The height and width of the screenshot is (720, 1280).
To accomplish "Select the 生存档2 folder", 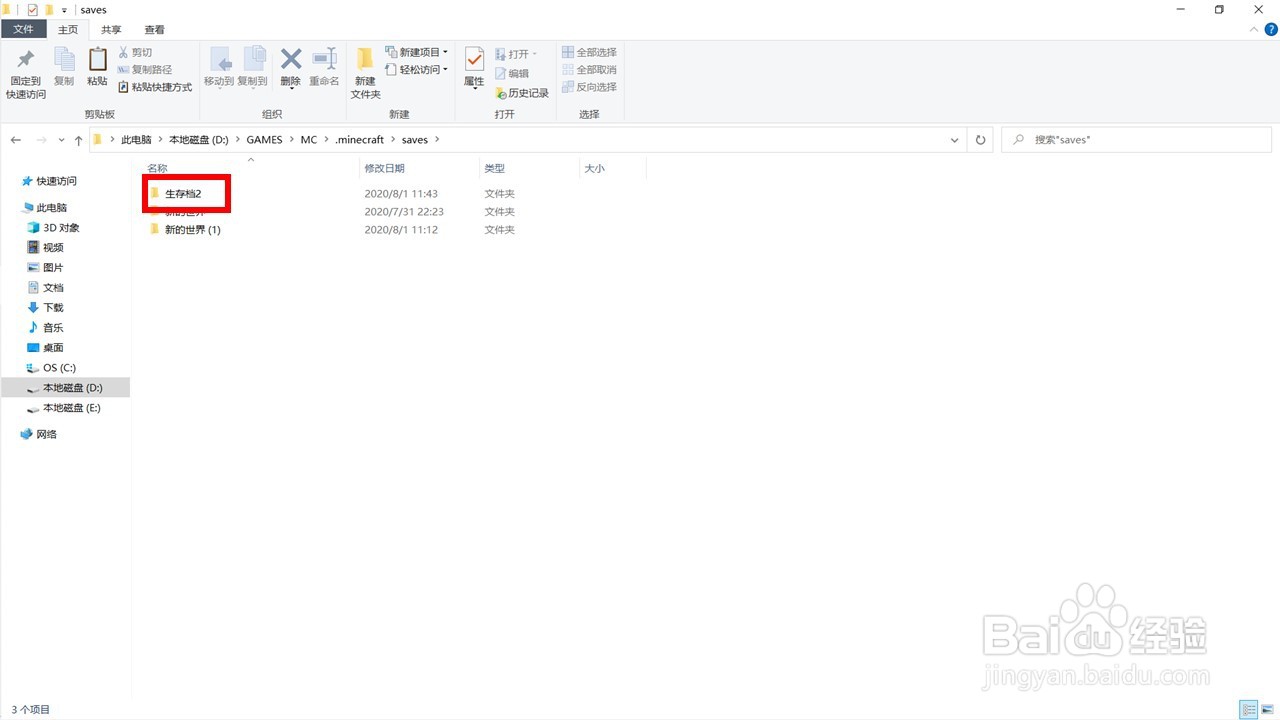I will [x=183, y=194].
